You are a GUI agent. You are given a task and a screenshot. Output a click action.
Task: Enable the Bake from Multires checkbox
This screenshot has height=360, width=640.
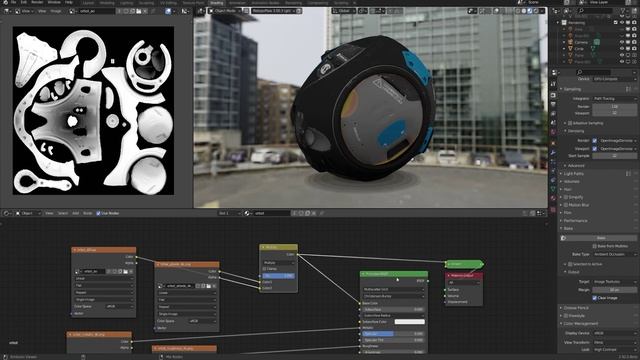[594, 246]
